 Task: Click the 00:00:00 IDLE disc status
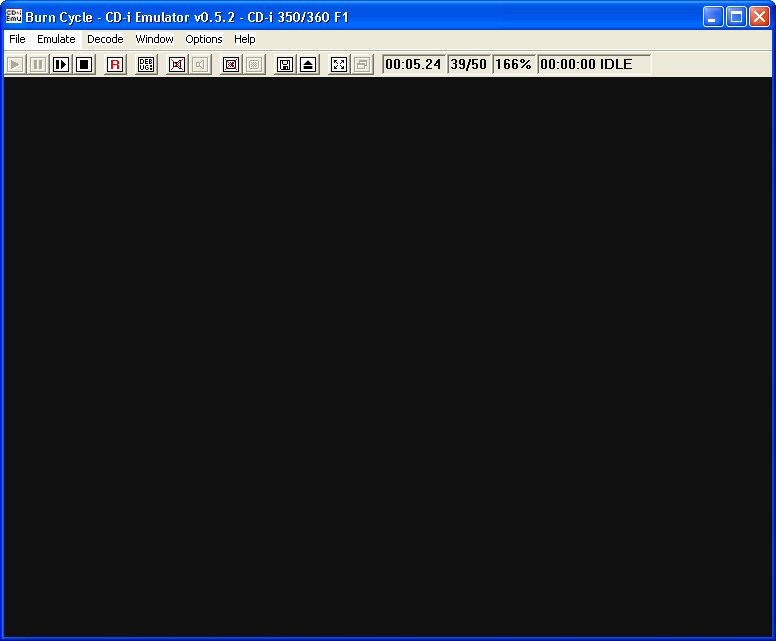(x=593, y=64)
